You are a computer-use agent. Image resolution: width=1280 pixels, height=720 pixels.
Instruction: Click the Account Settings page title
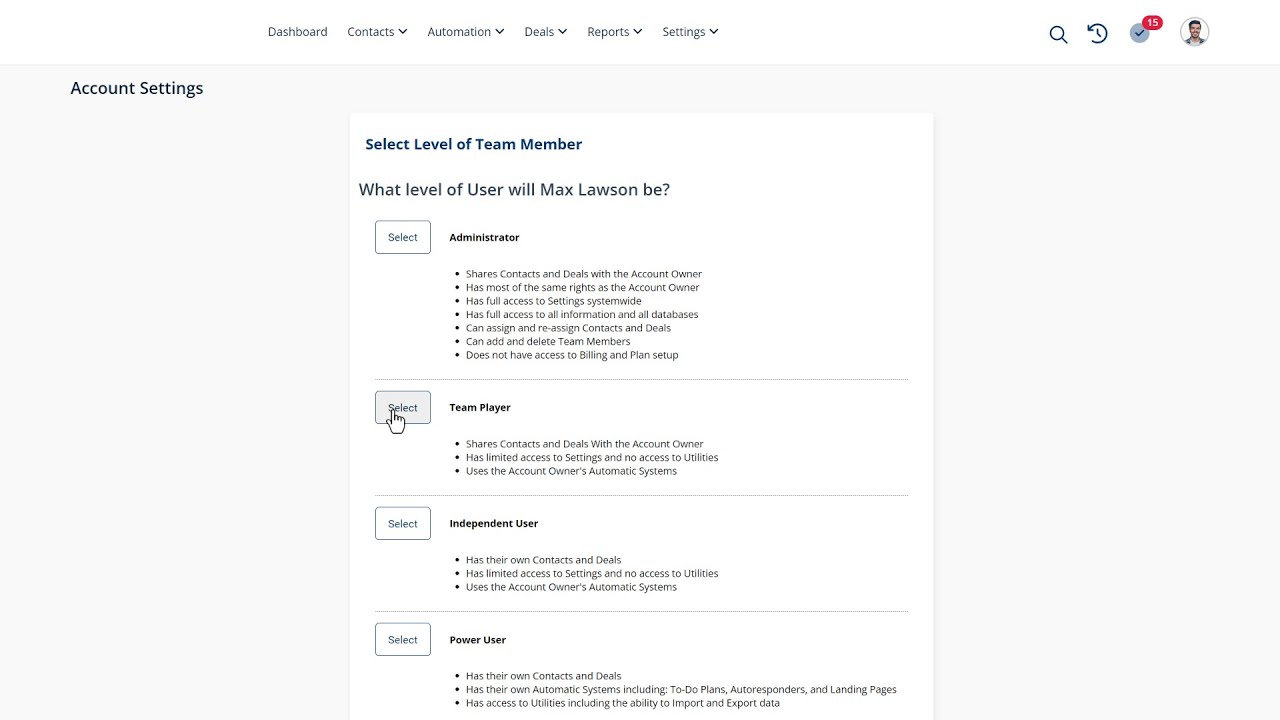pyautogui.click(x=137, y=88)
